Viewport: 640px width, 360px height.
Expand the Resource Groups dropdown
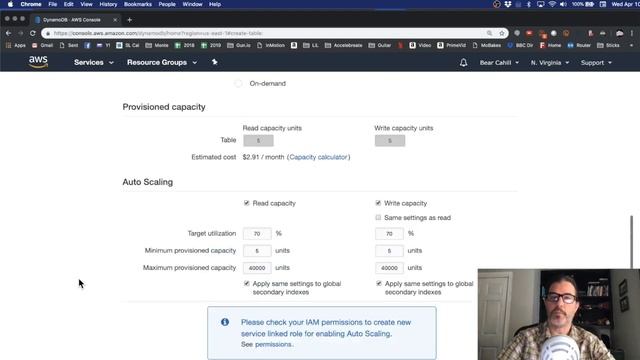[x=162, y=62]
